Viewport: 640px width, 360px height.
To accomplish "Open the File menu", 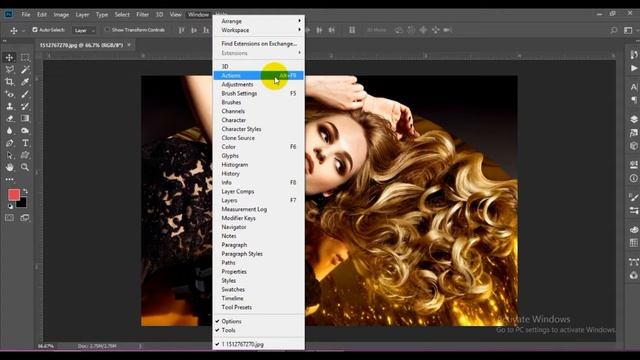I will (26, 15).
